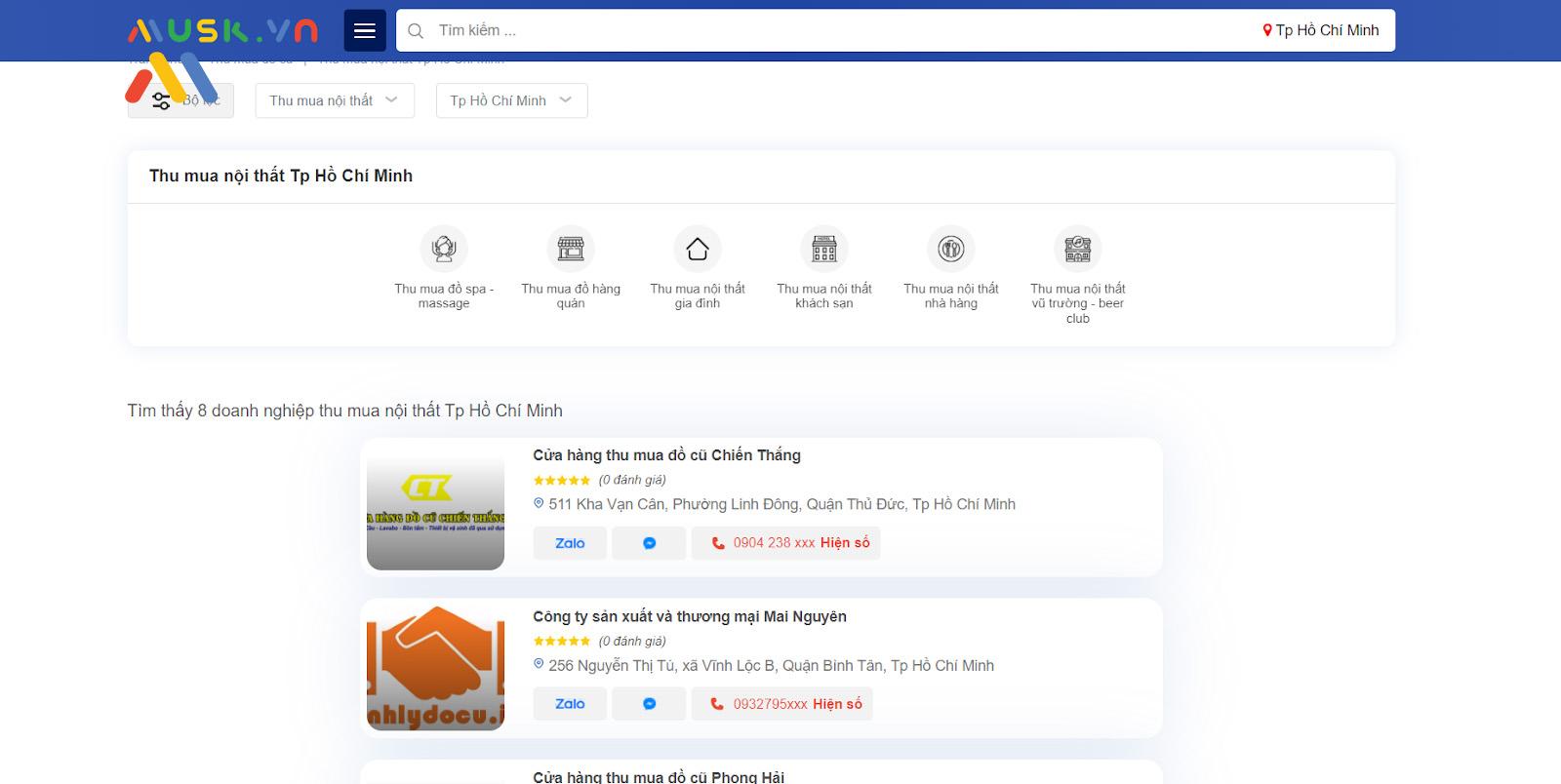Select Thu mua nội thất gia đình icon

coord(698,249)
